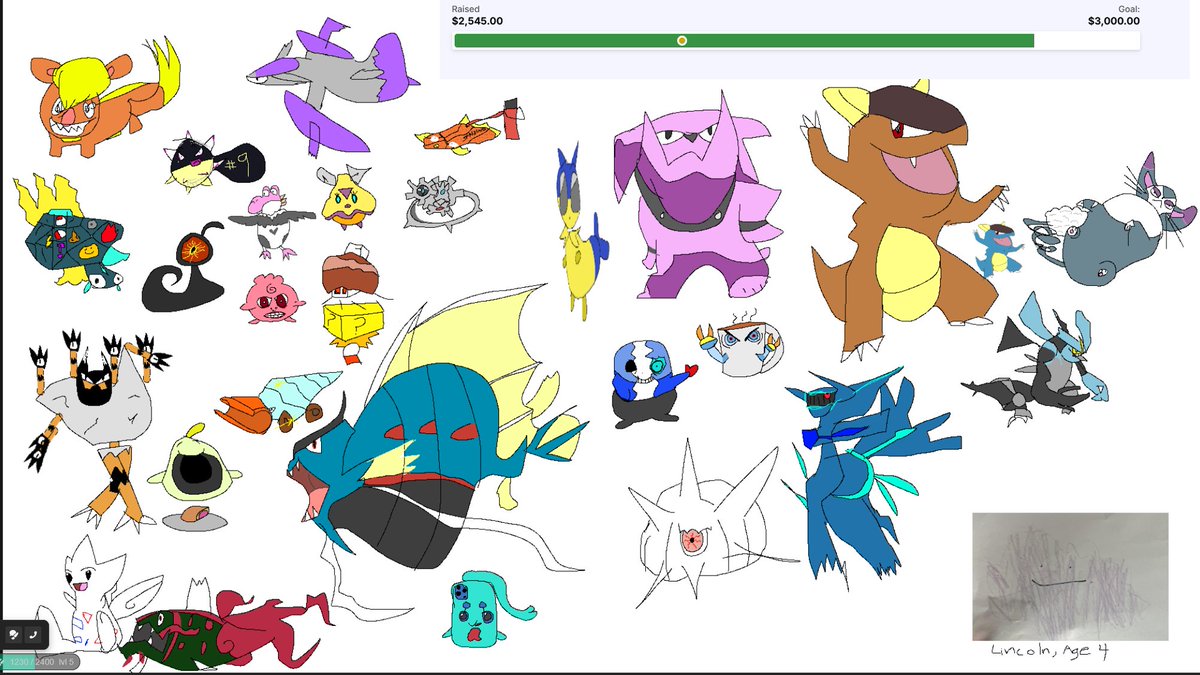Click the "$3,000.00" goal amount
1200x675 pixels.
point(1114,20)
